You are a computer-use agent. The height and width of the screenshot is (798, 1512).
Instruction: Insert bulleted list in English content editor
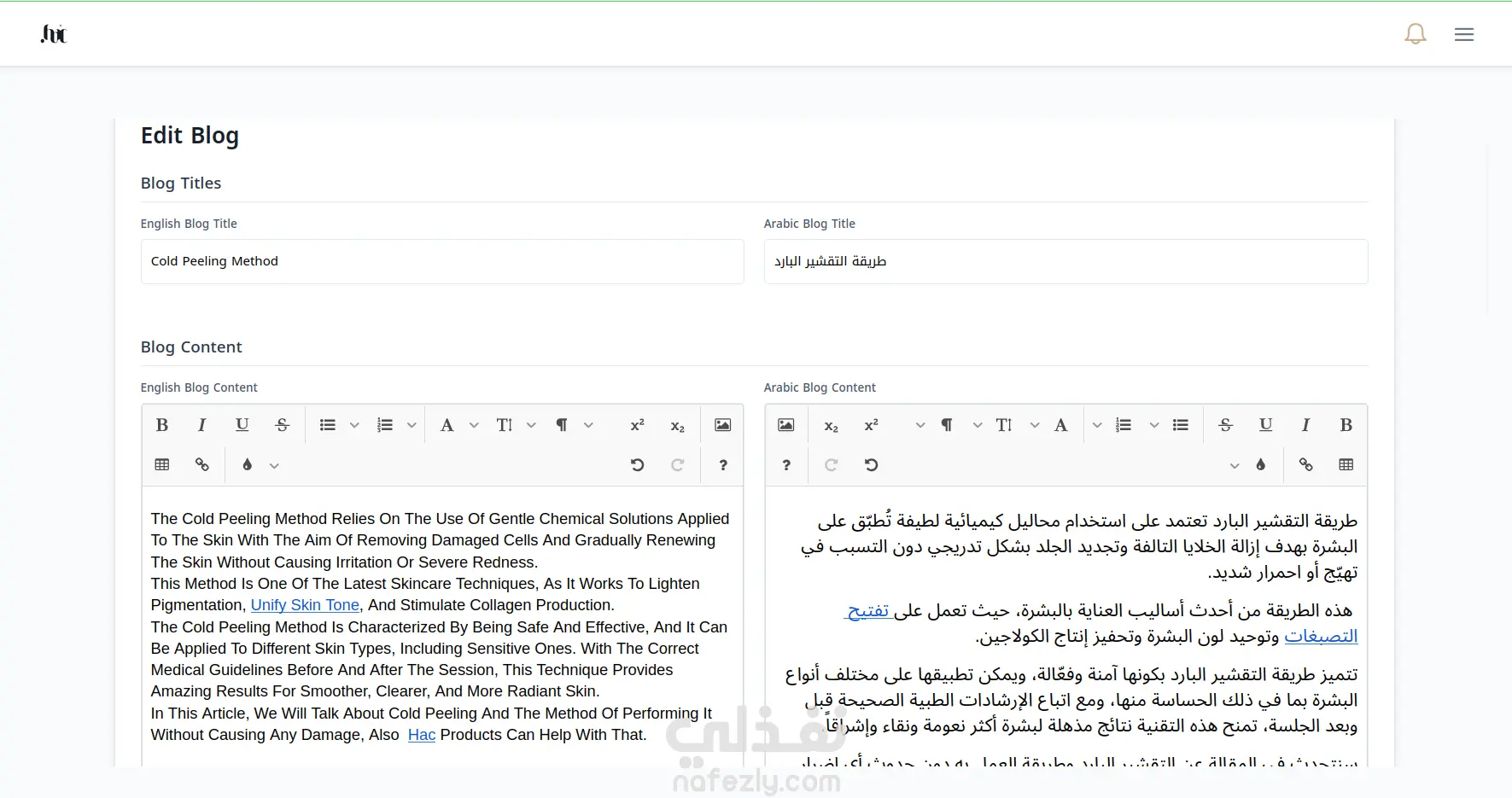(328, 425)
